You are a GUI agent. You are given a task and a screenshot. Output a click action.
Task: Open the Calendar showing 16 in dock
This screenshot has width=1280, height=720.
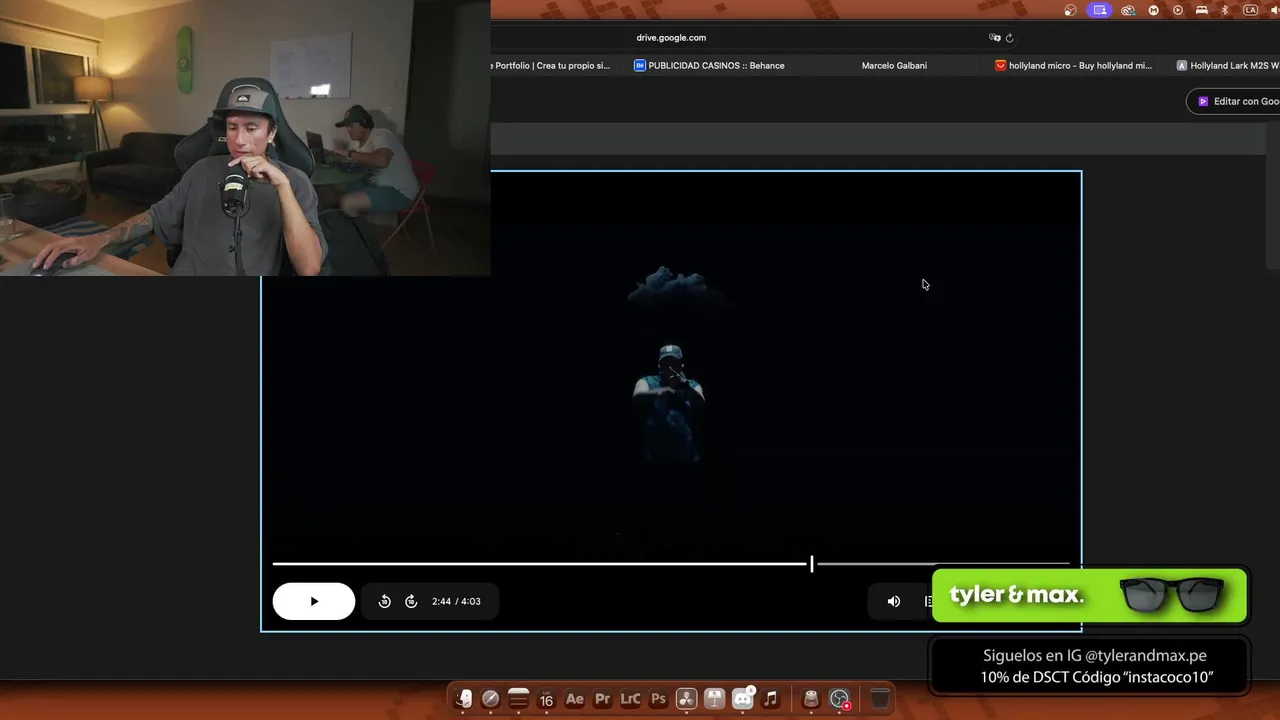coord(546,699)
